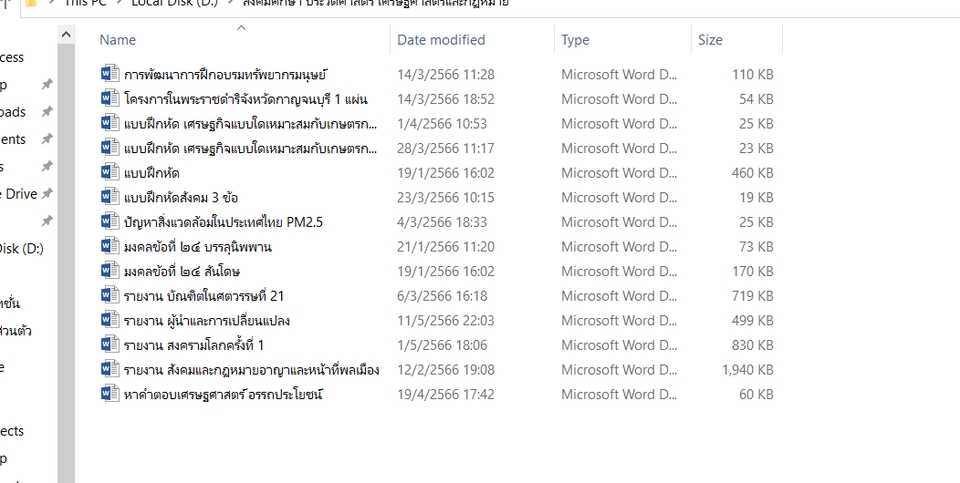Select file name รายงาน ผู้นำและการเปลี่ยนแปลง
960x483 pixels.
pyautogui.click(x=206, y=321)
